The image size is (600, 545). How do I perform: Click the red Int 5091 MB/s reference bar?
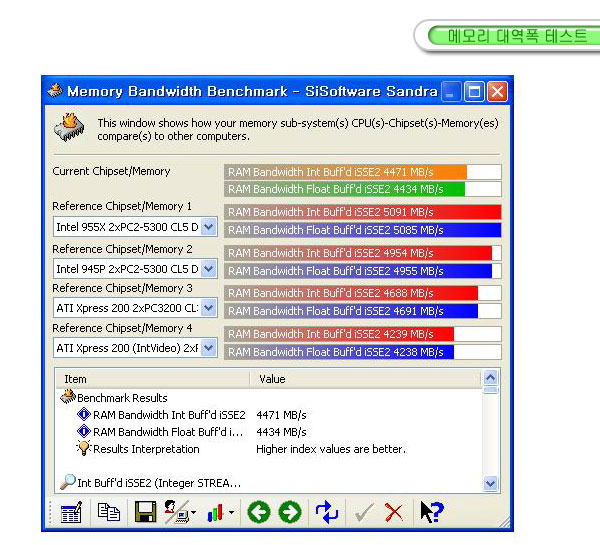coord(363,212)
